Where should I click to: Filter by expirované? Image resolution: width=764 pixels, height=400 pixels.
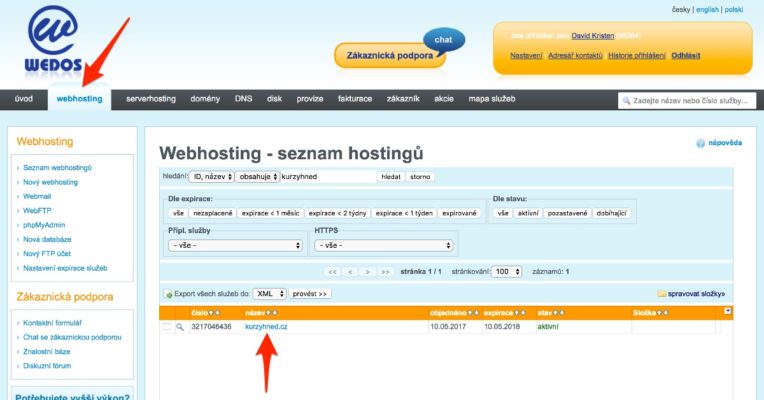[459, 213]
